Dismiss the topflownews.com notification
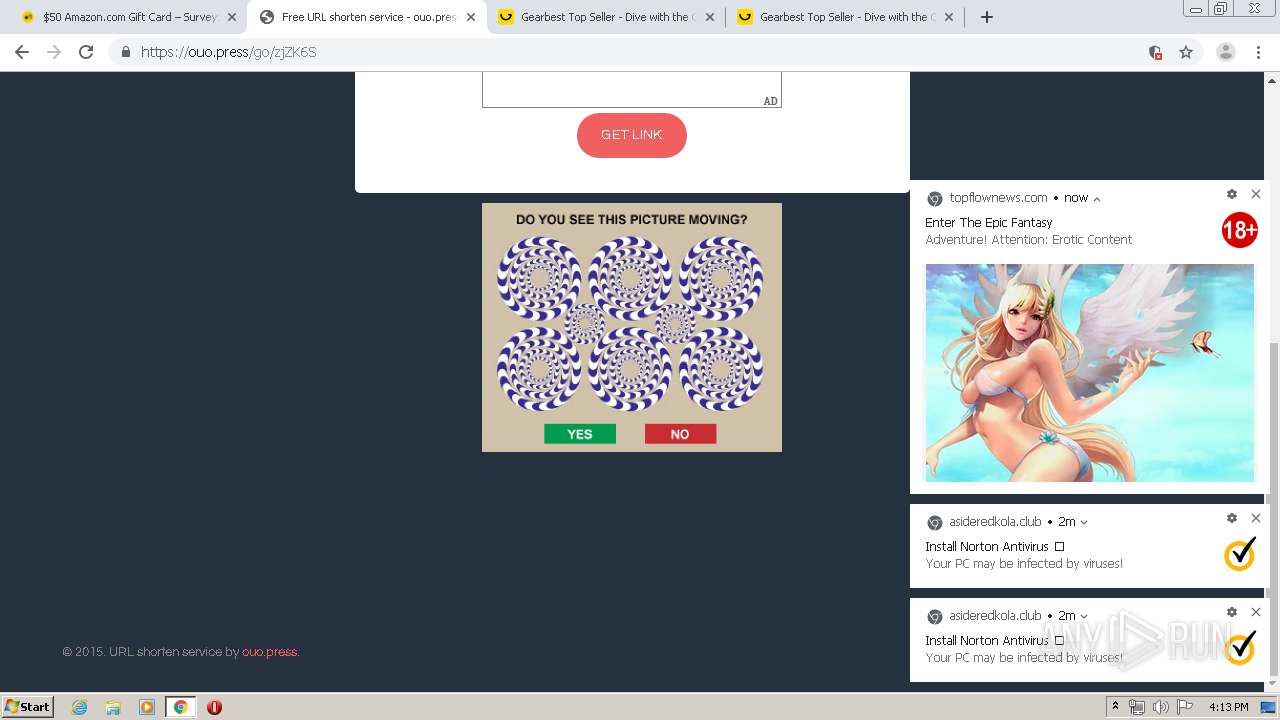Viewport: 1280px width, 720px height. click(1256, 194)
